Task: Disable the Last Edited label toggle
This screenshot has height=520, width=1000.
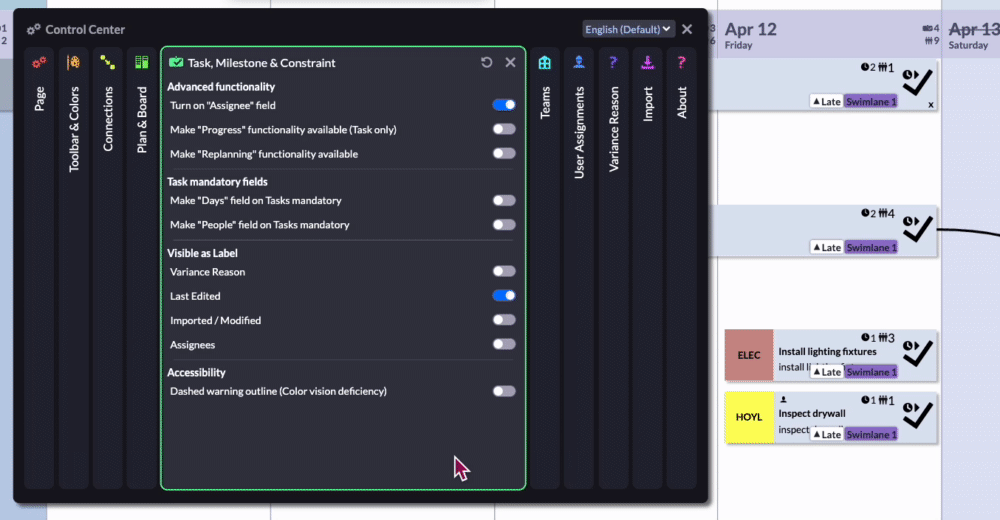Action: [504, 296]
